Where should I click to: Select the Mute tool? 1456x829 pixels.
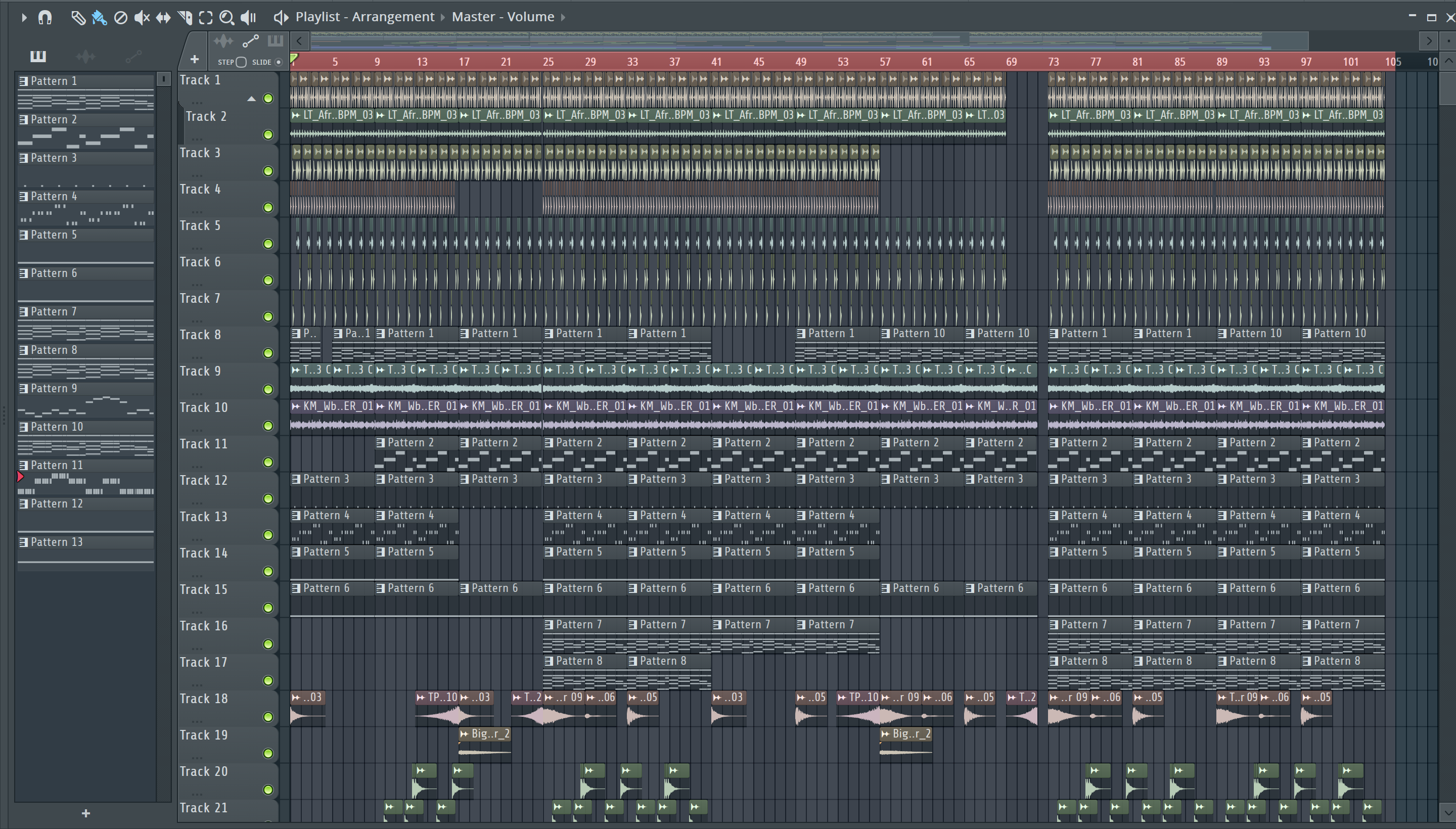point(142,18)
